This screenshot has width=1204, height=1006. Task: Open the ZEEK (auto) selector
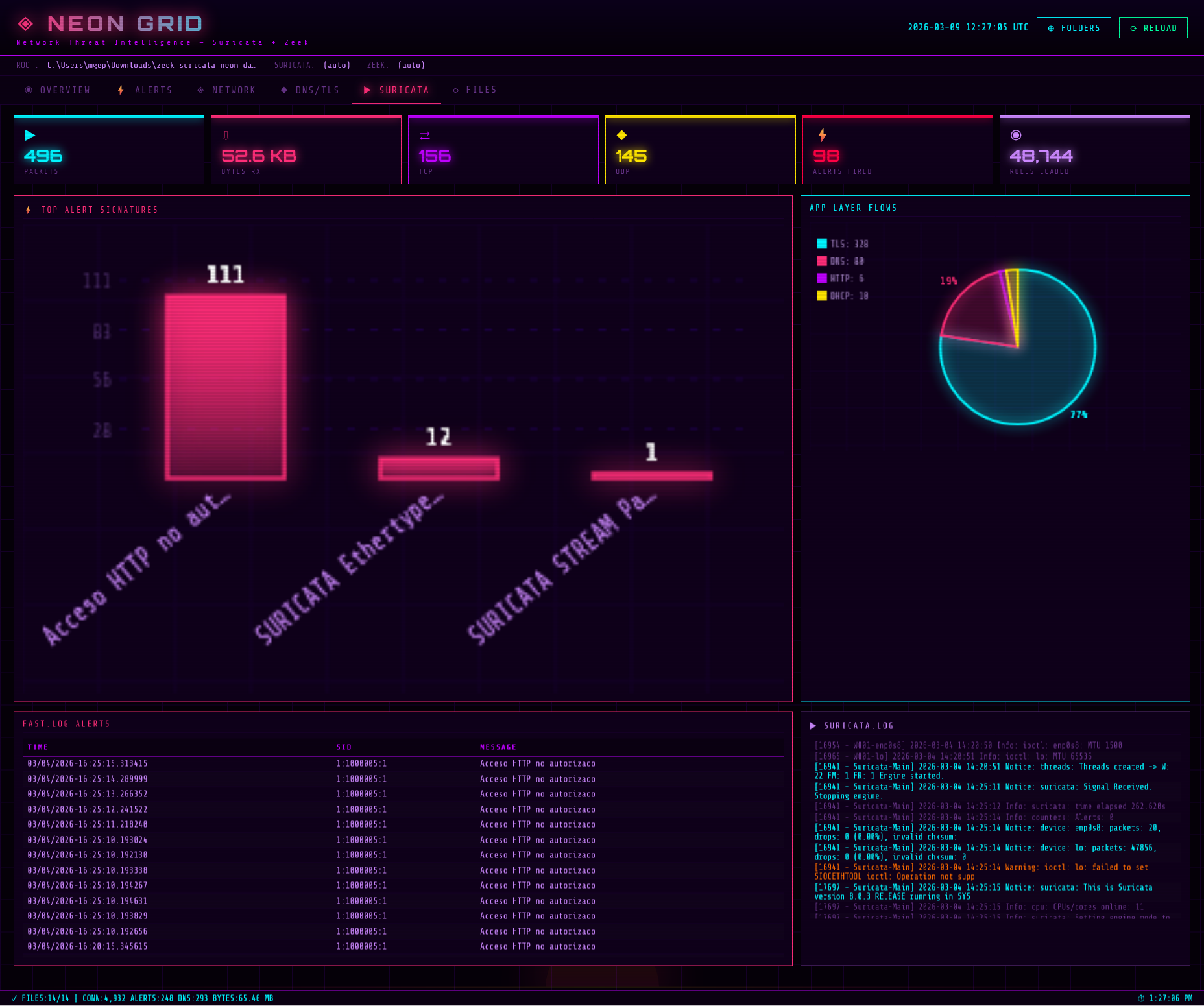(411, 65)
